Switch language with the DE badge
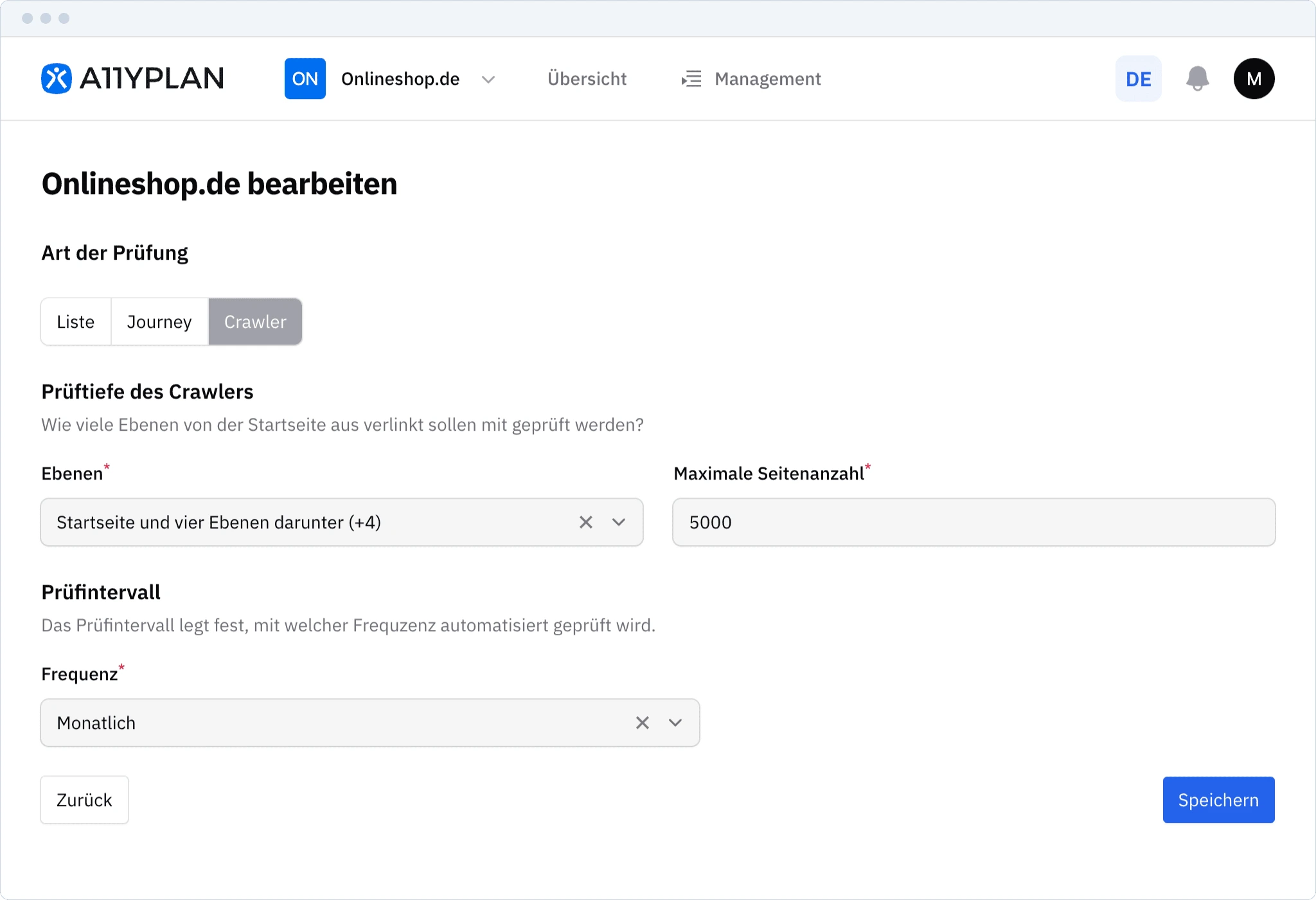This screenshot has height=900, width=1316. [1137, 78]
